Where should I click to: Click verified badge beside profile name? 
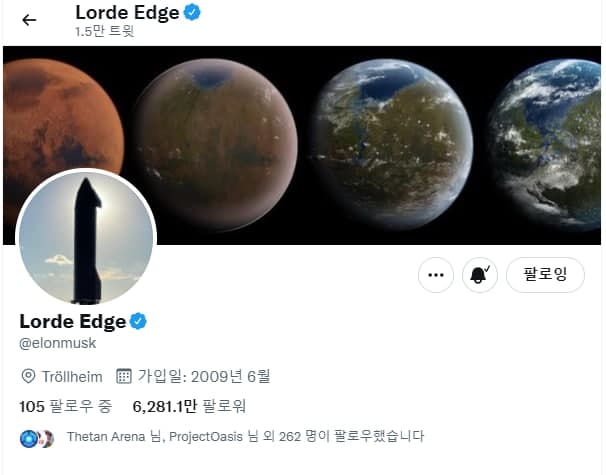click(138, 322)
